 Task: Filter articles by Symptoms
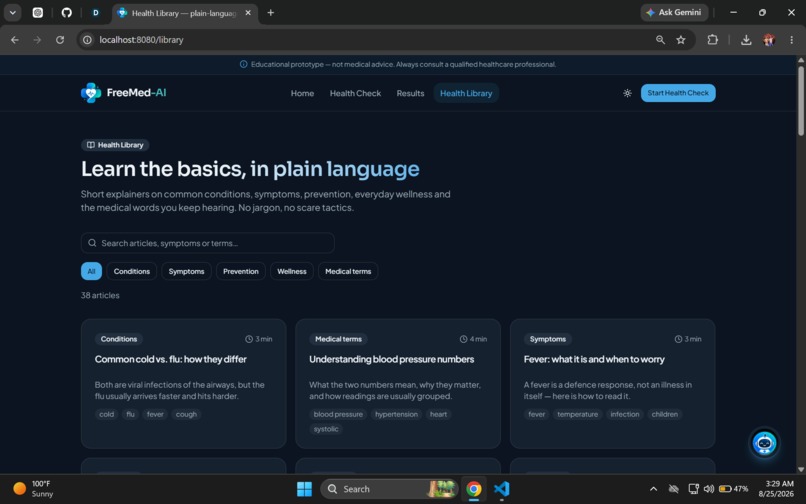pyautogui.click(x=186, y=271)
